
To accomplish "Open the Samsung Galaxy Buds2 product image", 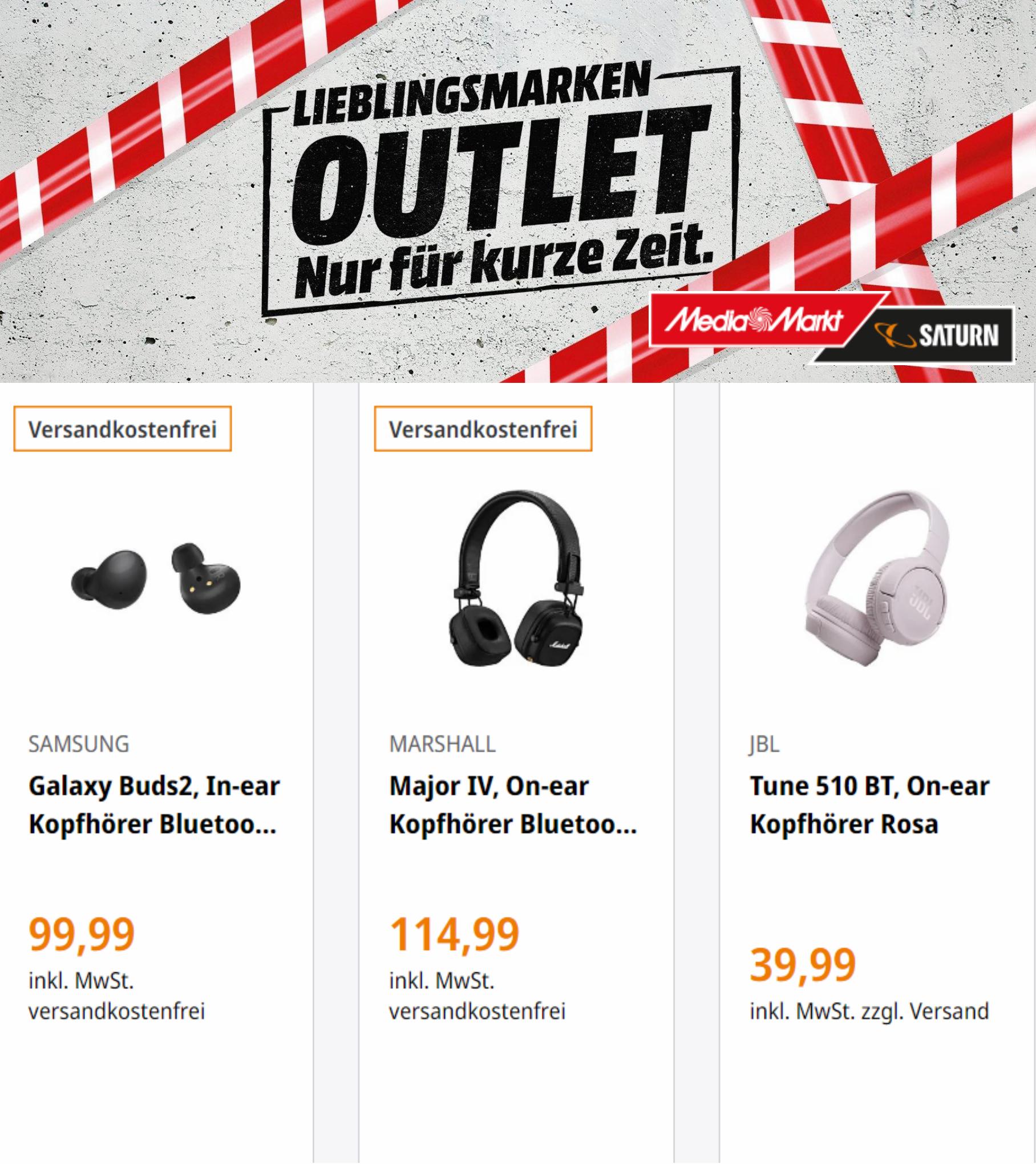I will pos(156,578).
